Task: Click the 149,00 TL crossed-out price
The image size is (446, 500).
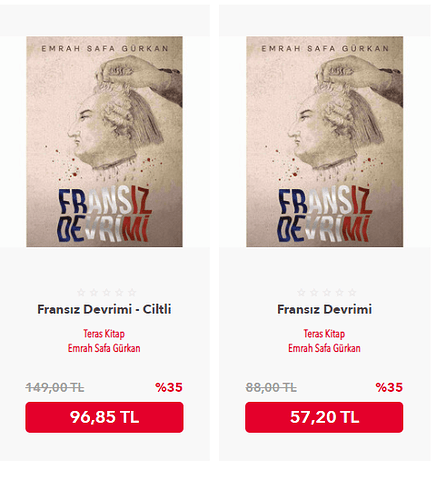Action: click(55, 388)
